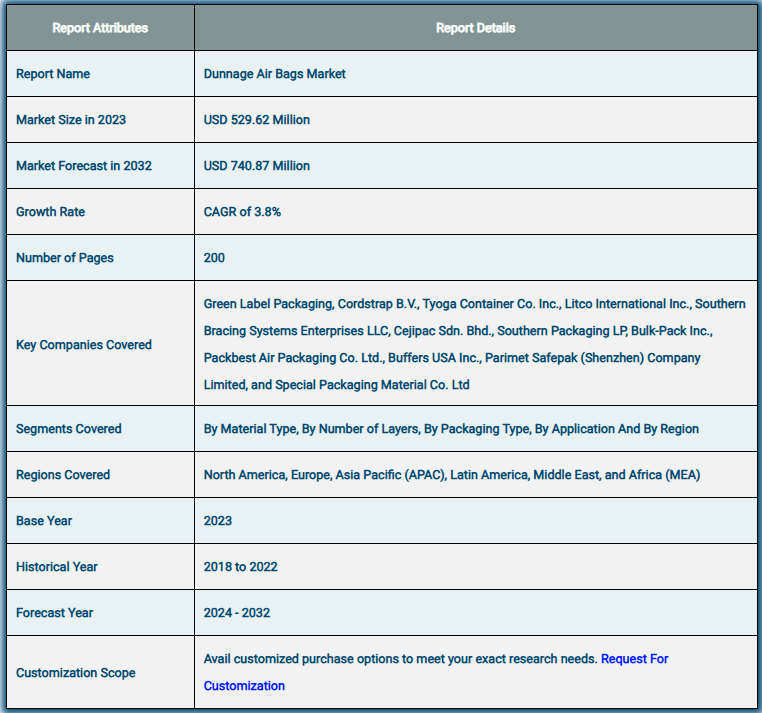Open the Request For Customization link

634,659
